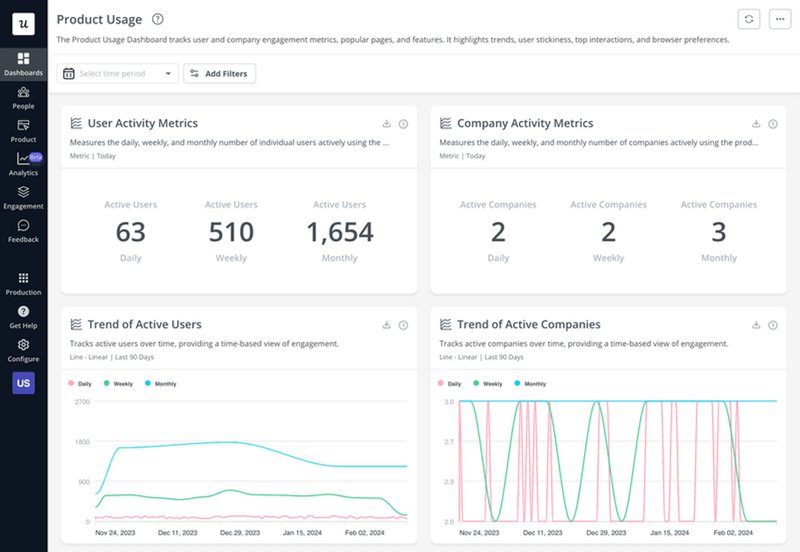Open history clock on Company Activity Metrics
Viewport: 800px width, 552px height.
772,124
